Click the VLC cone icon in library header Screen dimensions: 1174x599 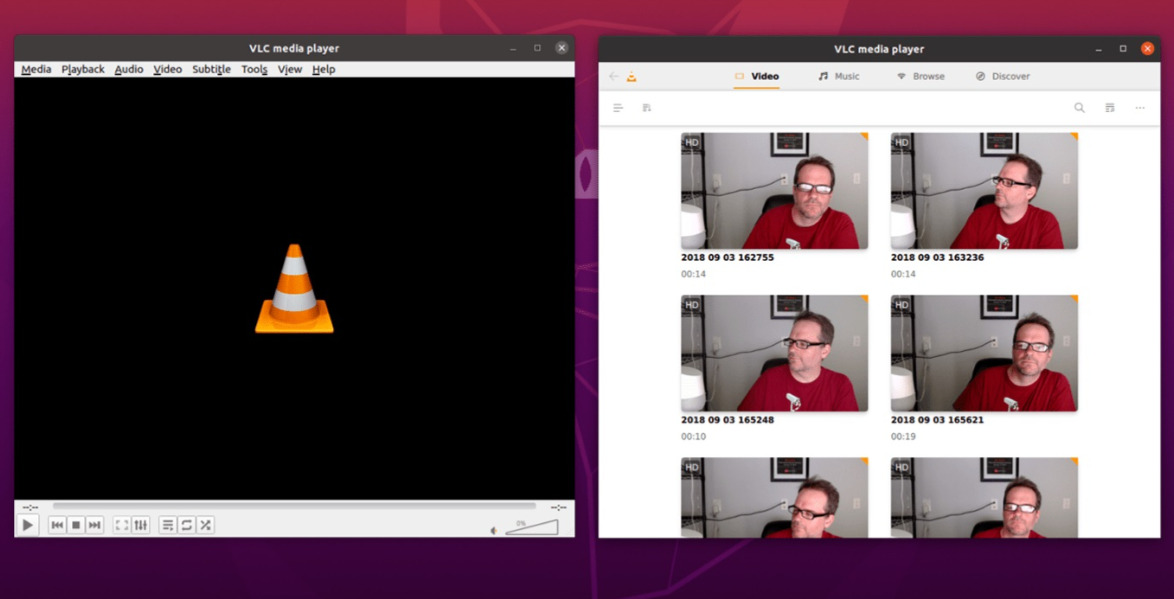(632, 76)
